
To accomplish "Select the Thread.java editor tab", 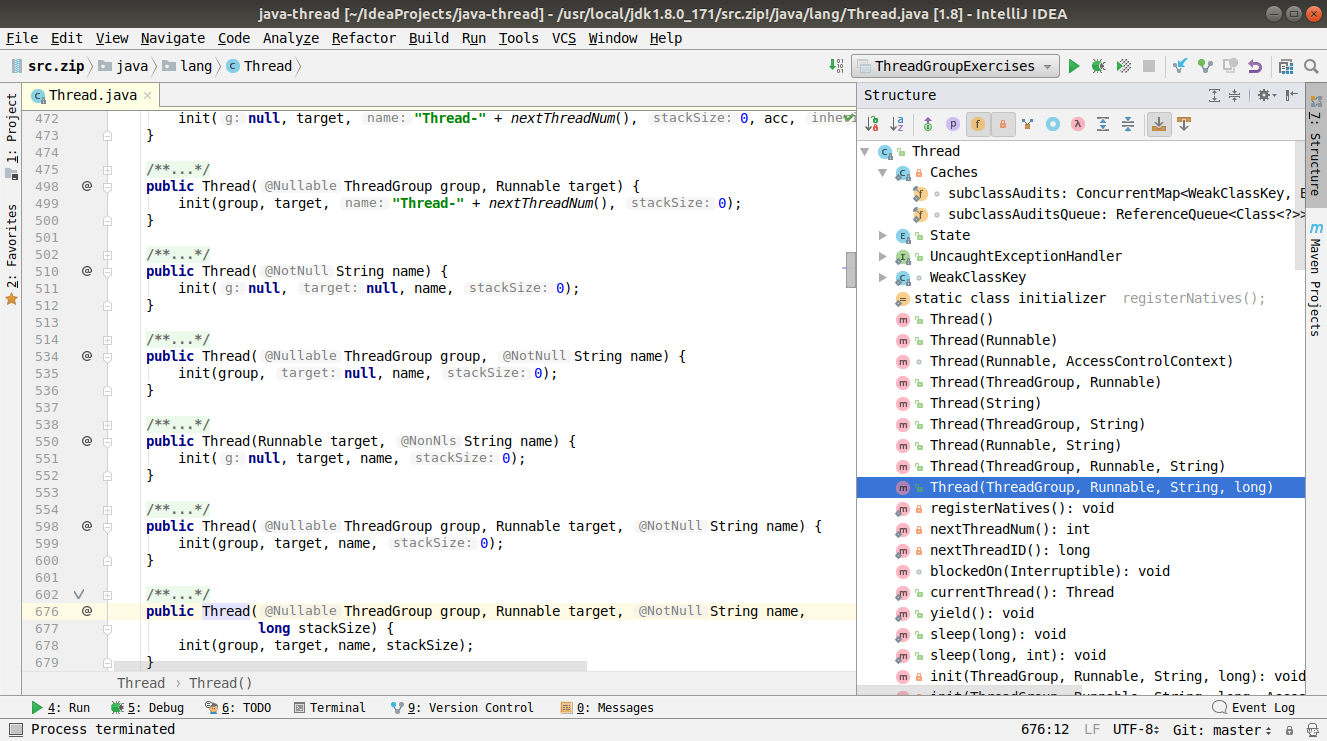I will (x=92, y=95).
